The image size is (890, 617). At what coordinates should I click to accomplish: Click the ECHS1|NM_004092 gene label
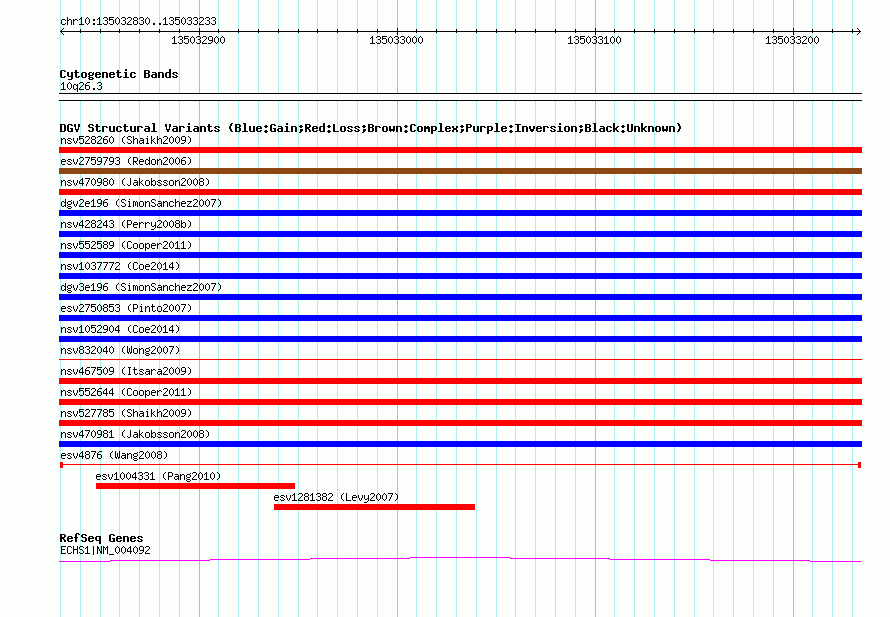pos(105,550)
